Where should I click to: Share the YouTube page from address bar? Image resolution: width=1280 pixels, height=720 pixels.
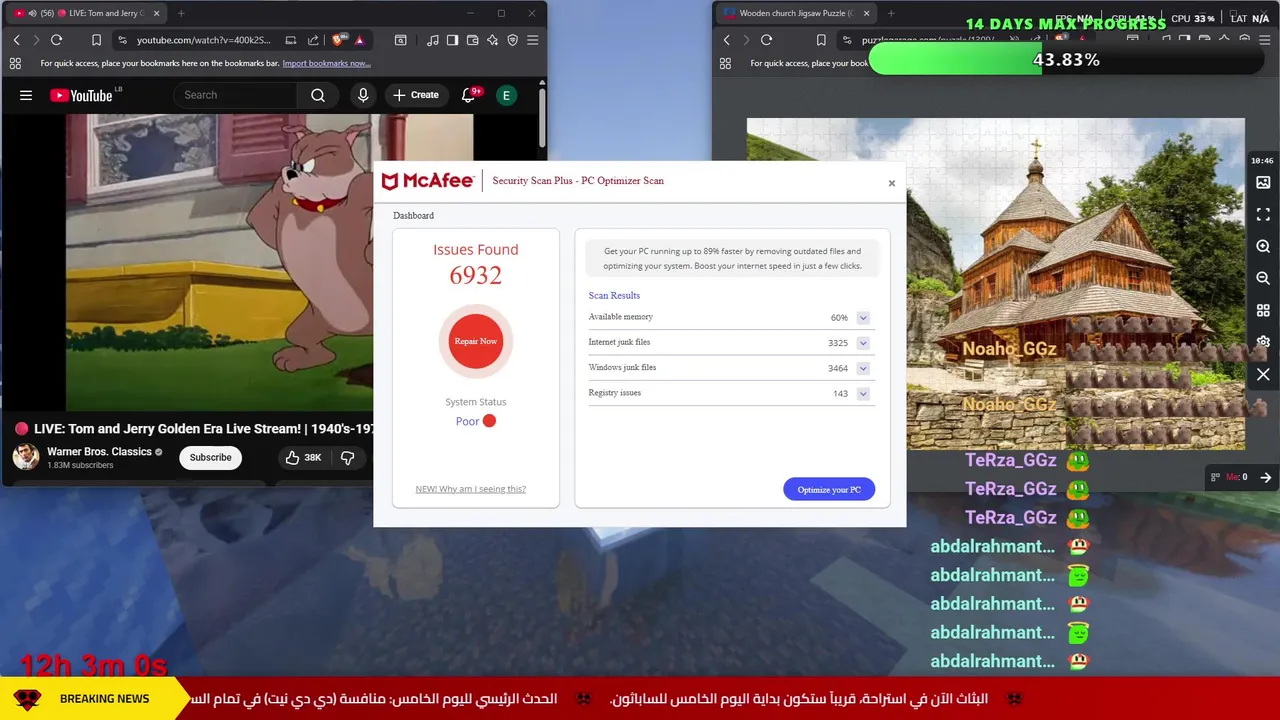pyautogui.click(x=313, y=40)
